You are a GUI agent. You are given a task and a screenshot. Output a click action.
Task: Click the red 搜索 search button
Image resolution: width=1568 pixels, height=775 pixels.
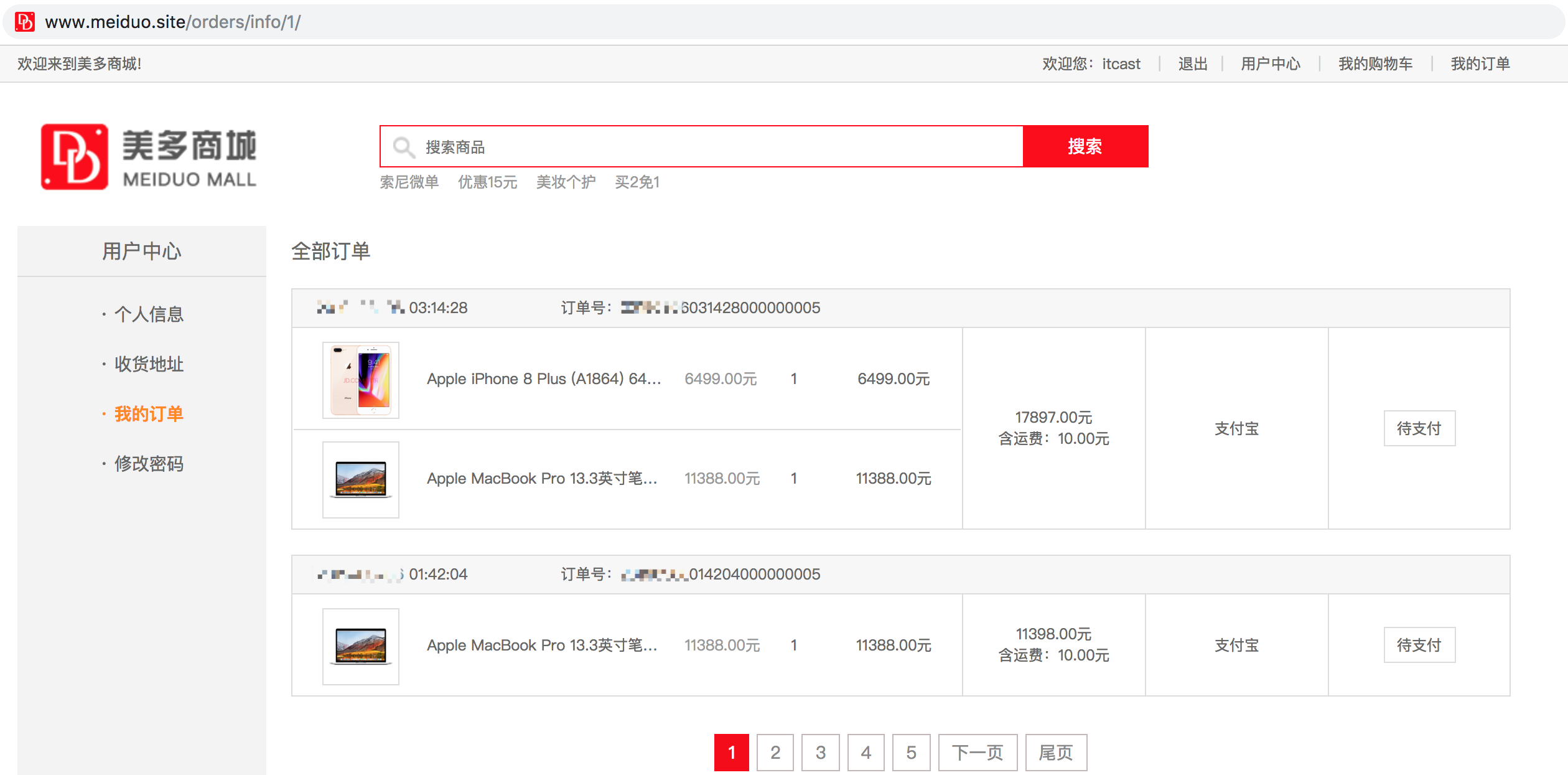tap(1085, 146)
